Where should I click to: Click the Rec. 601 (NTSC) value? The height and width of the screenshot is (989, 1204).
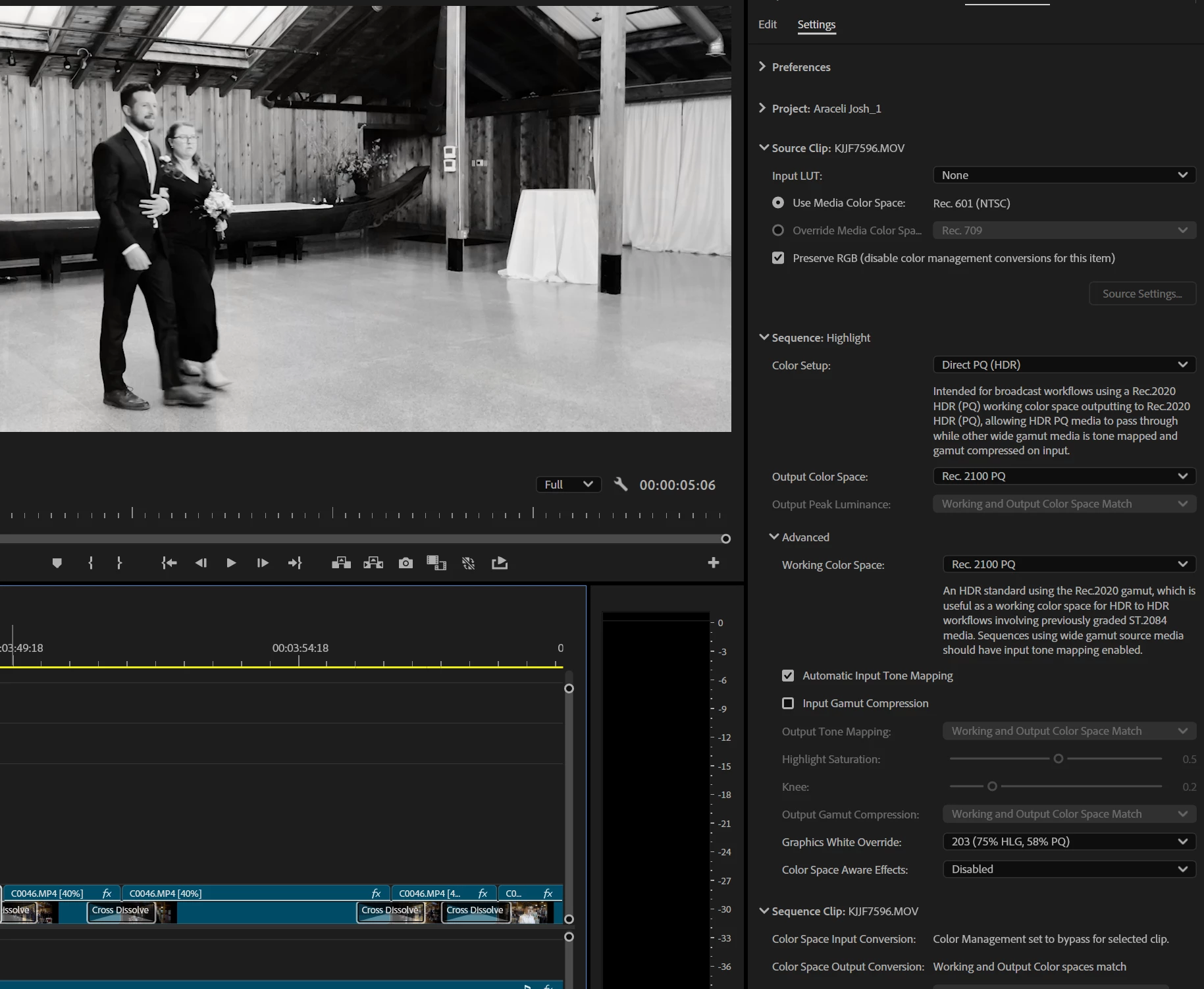pos(971,203)
